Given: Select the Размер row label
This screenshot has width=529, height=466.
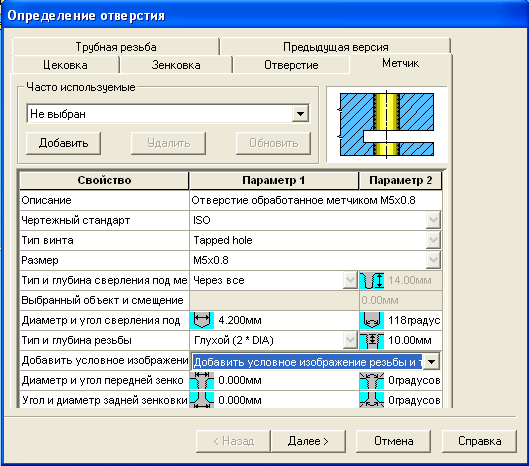Looking at the screenshot, I should [40, 261].
